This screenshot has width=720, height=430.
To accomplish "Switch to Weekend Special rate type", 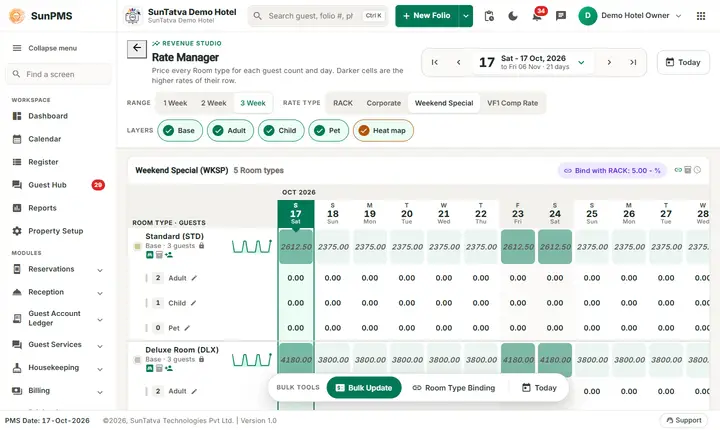I will coord(444,103).
